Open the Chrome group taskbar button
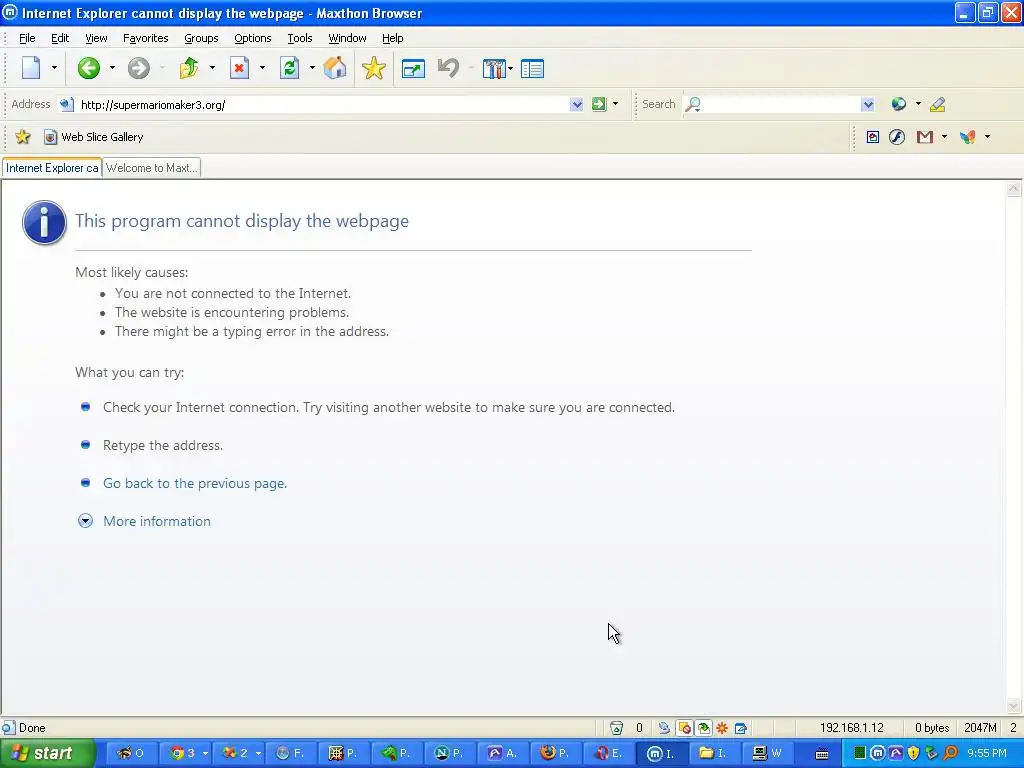Viewport: 1024px width, 768px height. [189, 753]
